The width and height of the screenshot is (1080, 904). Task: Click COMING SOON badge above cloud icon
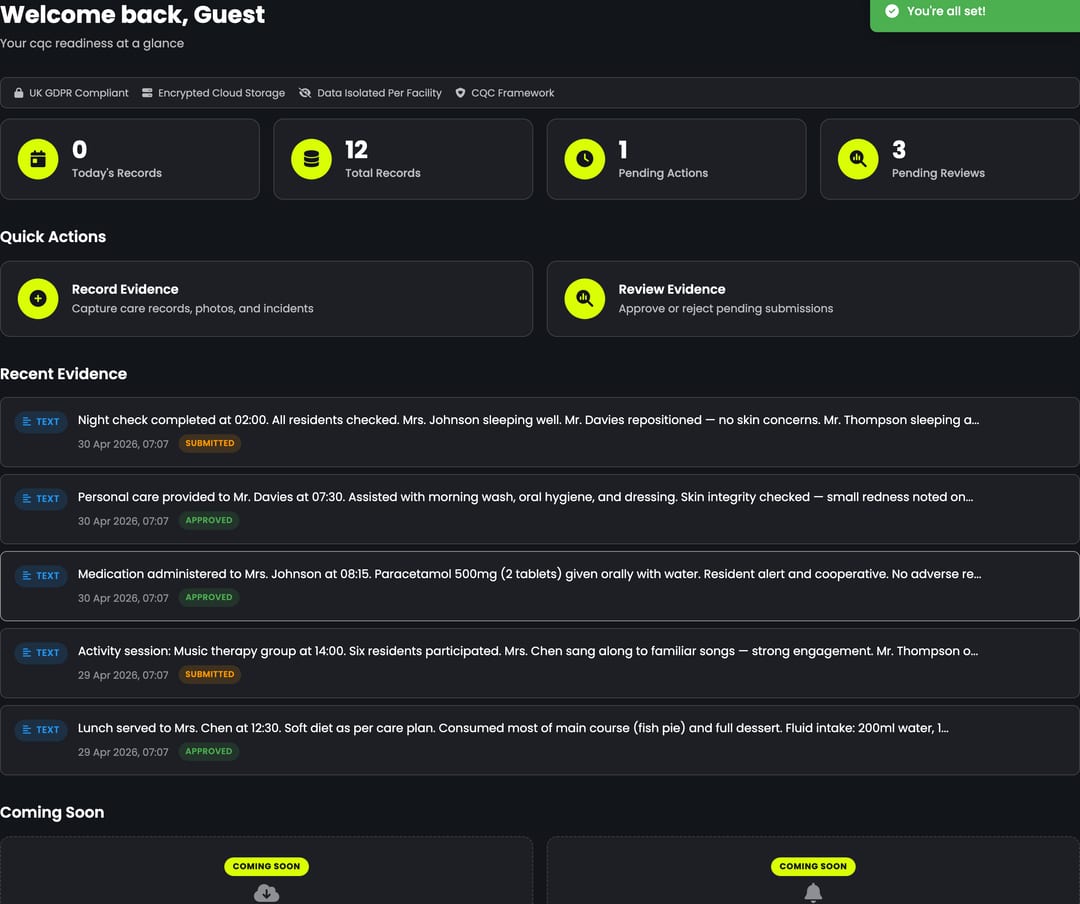[x=267, y=866]
